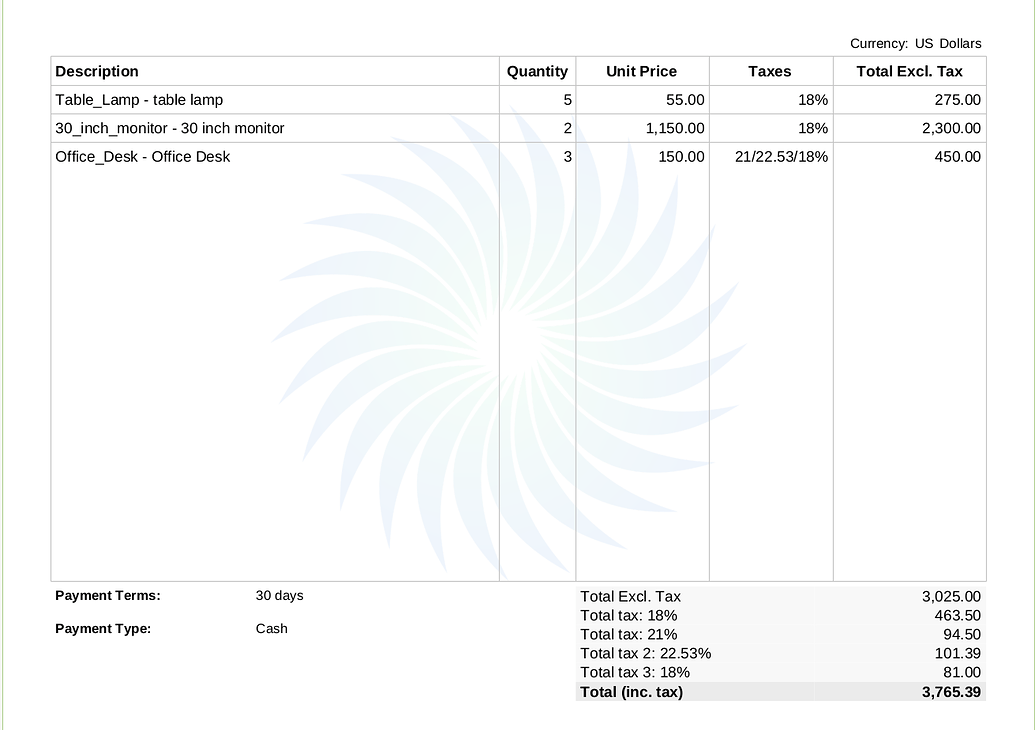1035x730 pixels.
Task: Select the Unit Price column header
Action: (x=642, y=71)
